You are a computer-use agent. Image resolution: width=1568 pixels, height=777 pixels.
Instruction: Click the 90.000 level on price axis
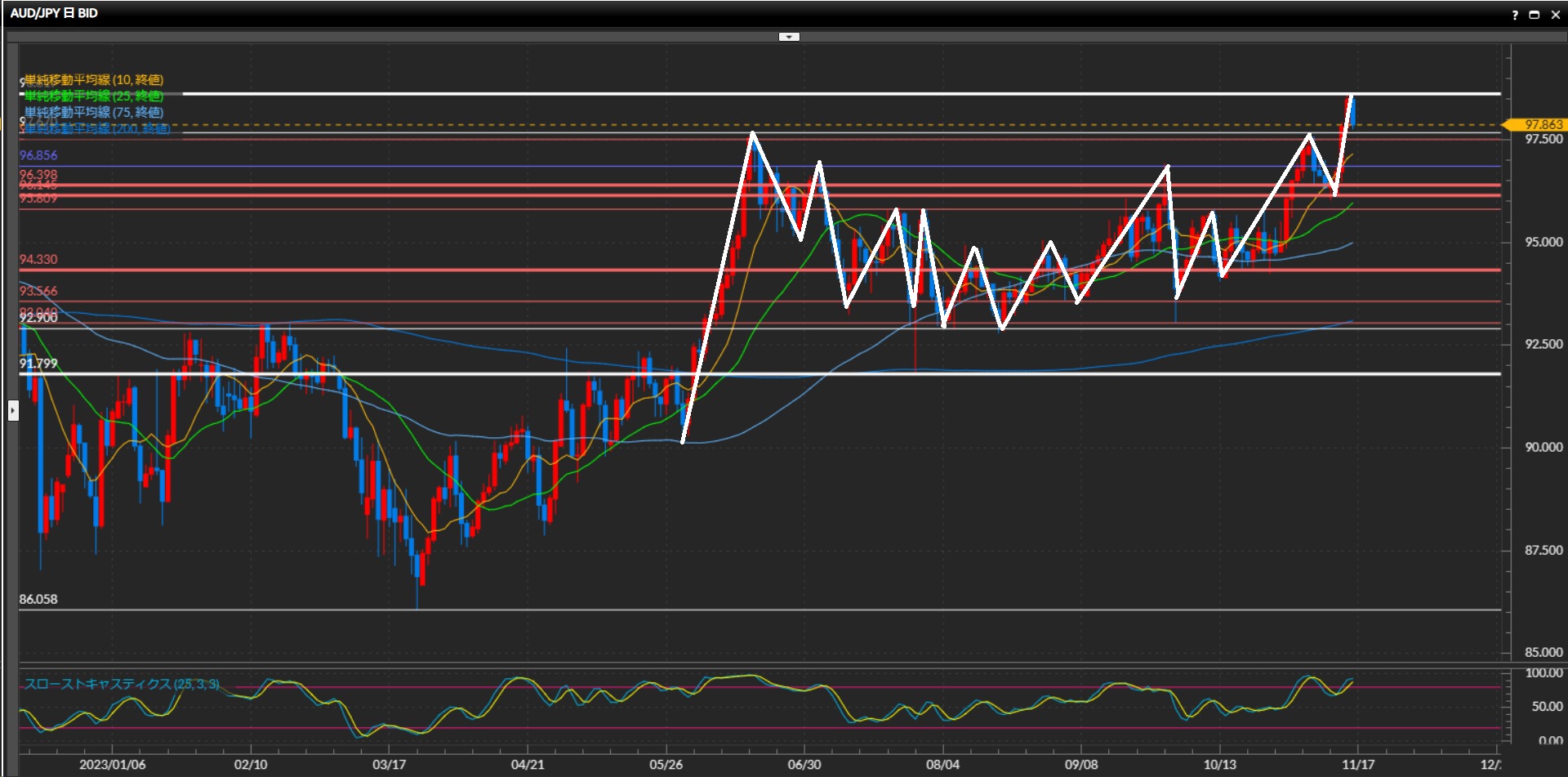click(x=1543, y=447)
